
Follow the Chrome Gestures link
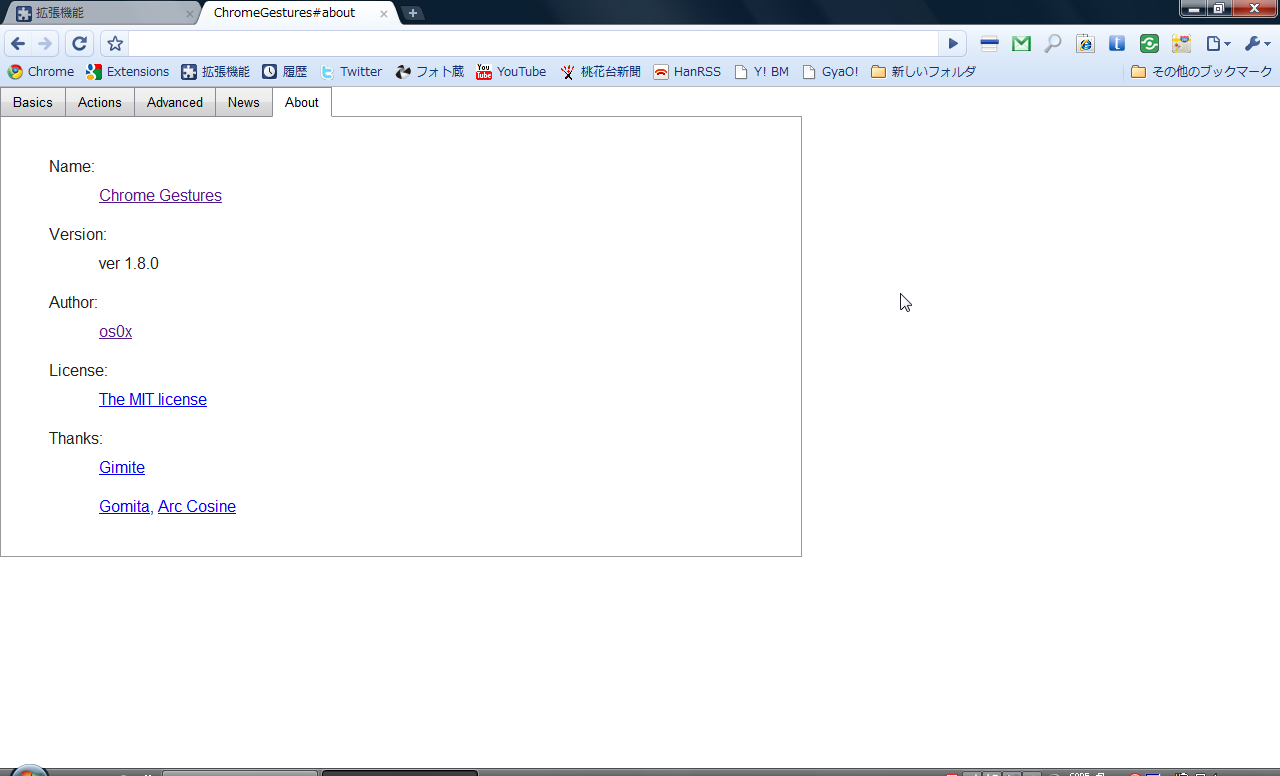[x=160, y=195]
